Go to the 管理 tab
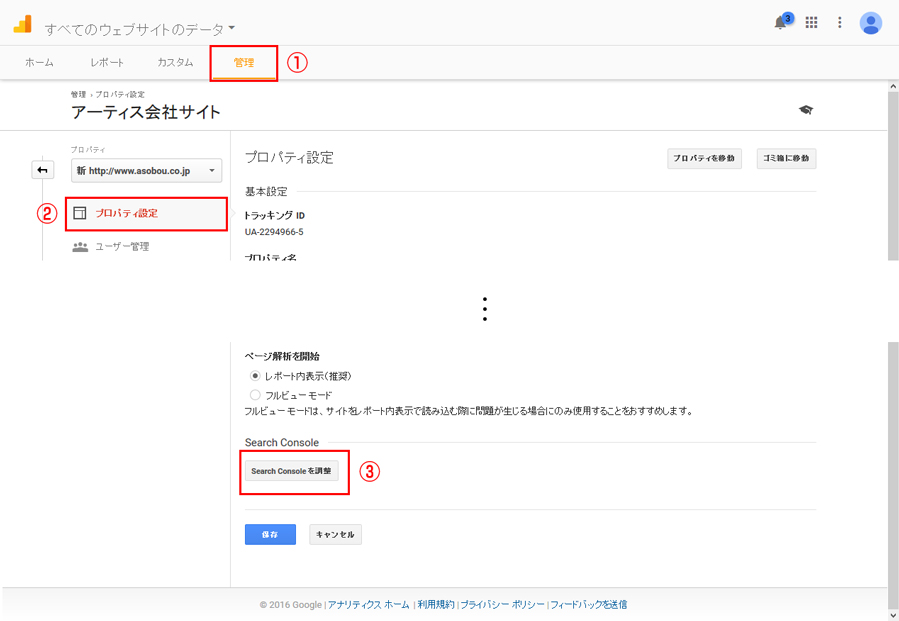 coord(244,63)
